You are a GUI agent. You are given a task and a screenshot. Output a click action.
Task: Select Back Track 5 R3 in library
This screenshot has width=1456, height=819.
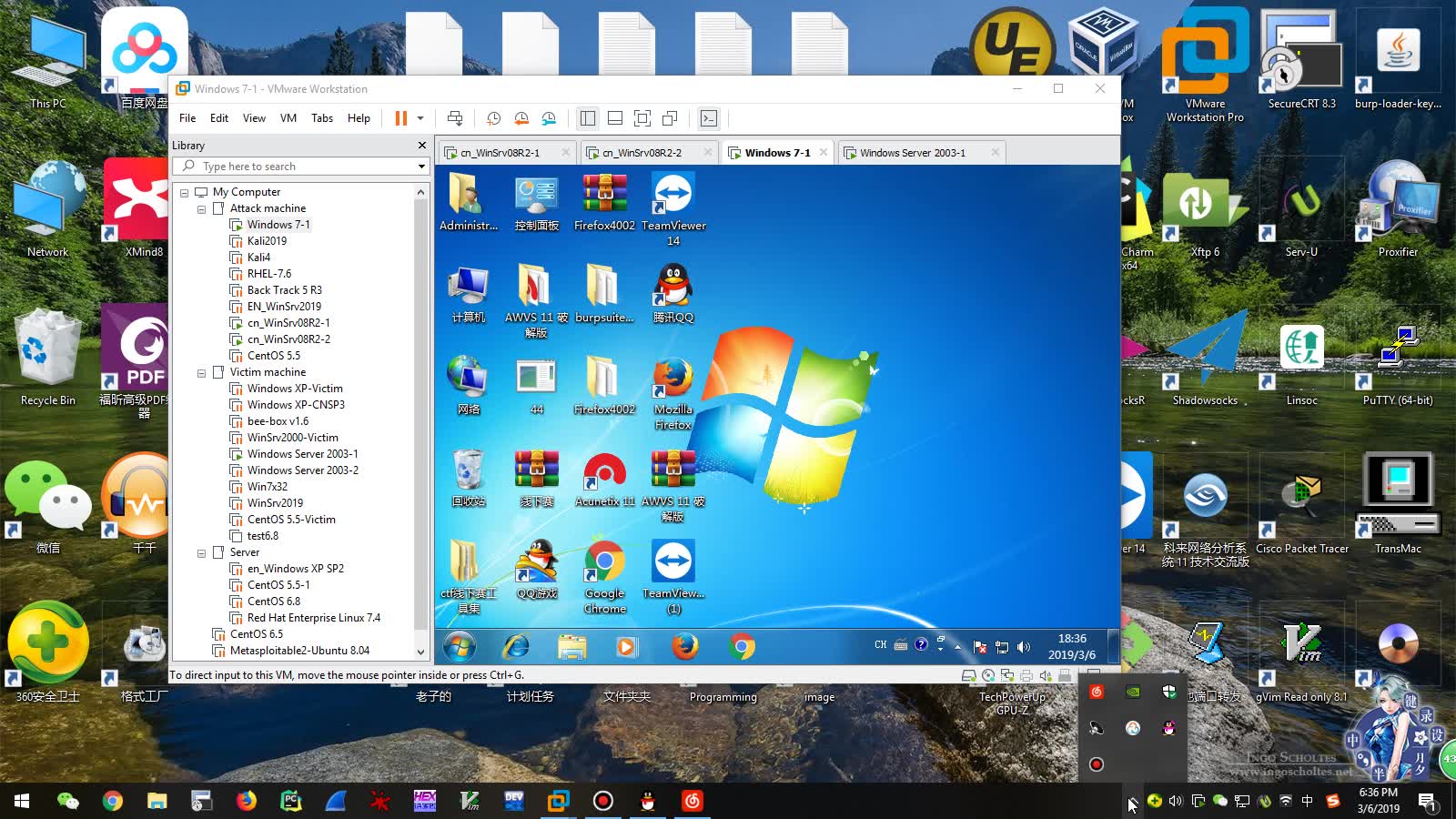point(285,290)
